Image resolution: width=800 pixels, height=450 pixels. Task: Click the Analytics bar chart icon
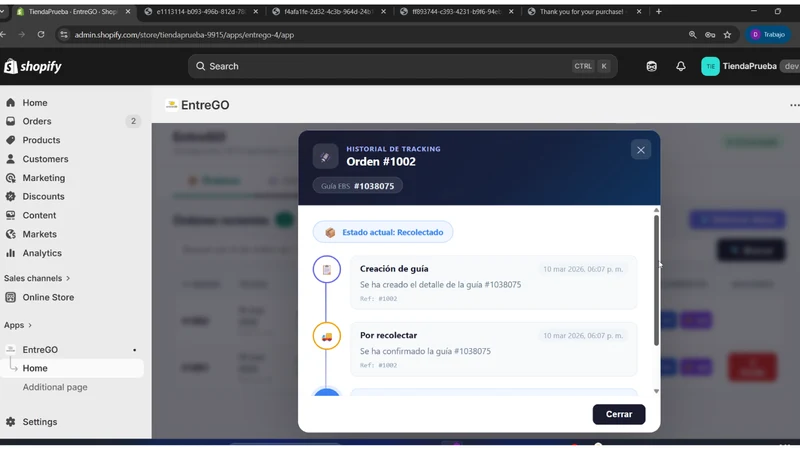click(x=11, y=253)
